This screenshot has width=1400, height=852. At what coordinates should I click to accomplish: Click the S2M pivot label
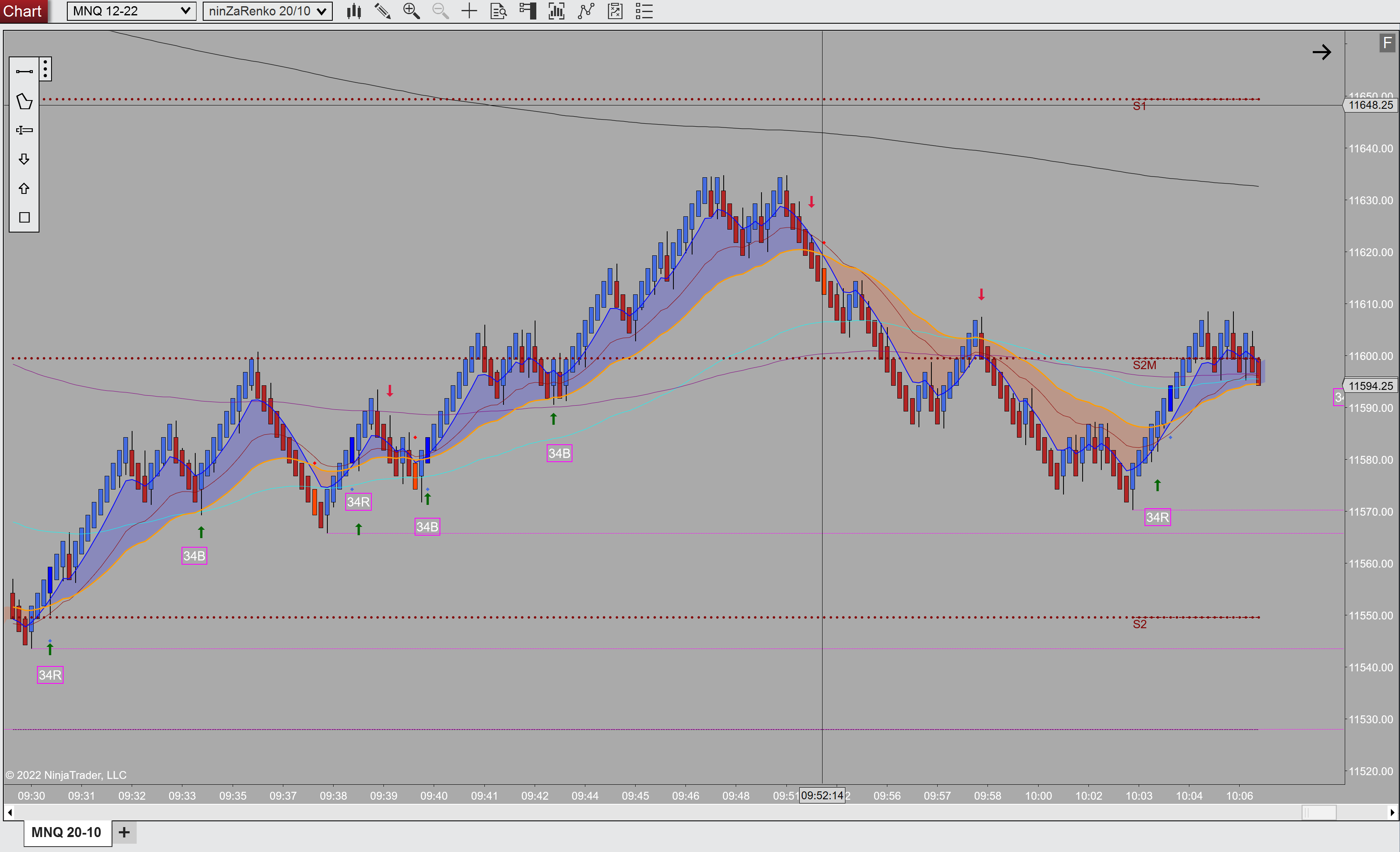pos(1145,365)
